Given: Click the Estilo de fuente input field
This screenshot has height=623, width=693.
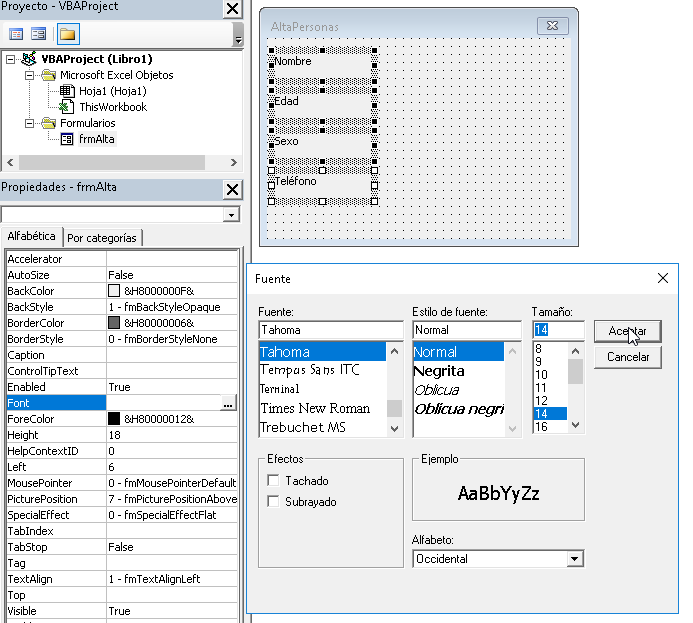Looking at the screenshot, I should tap(467, 330).
